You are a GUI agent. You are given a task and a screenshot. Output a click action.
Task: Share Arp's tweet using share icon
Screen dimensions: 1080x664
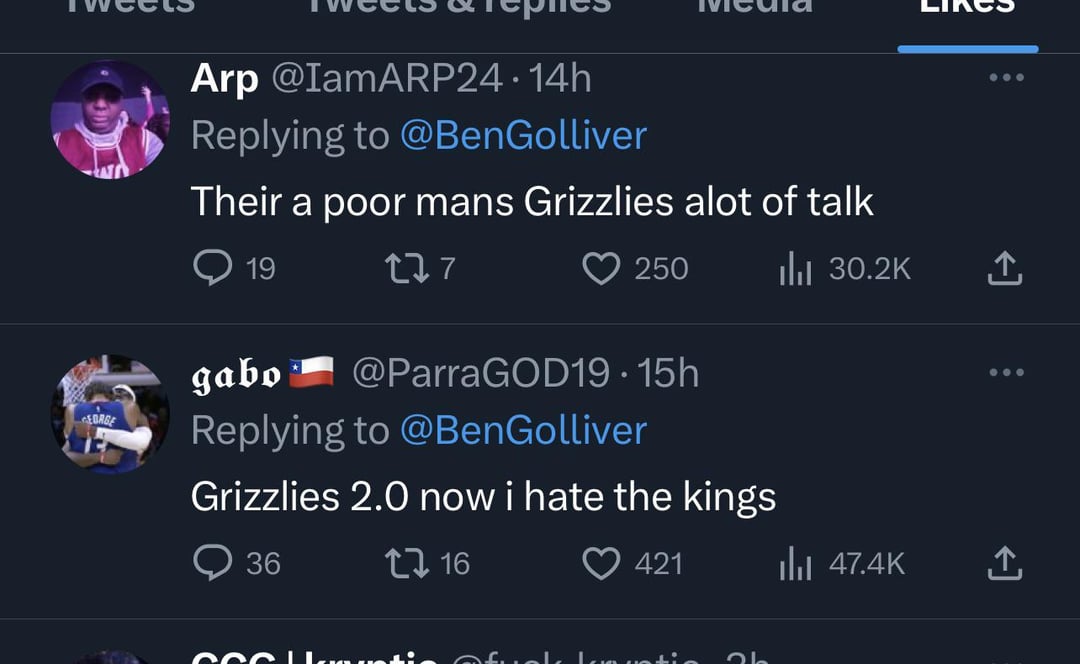tap(1004, 268)
